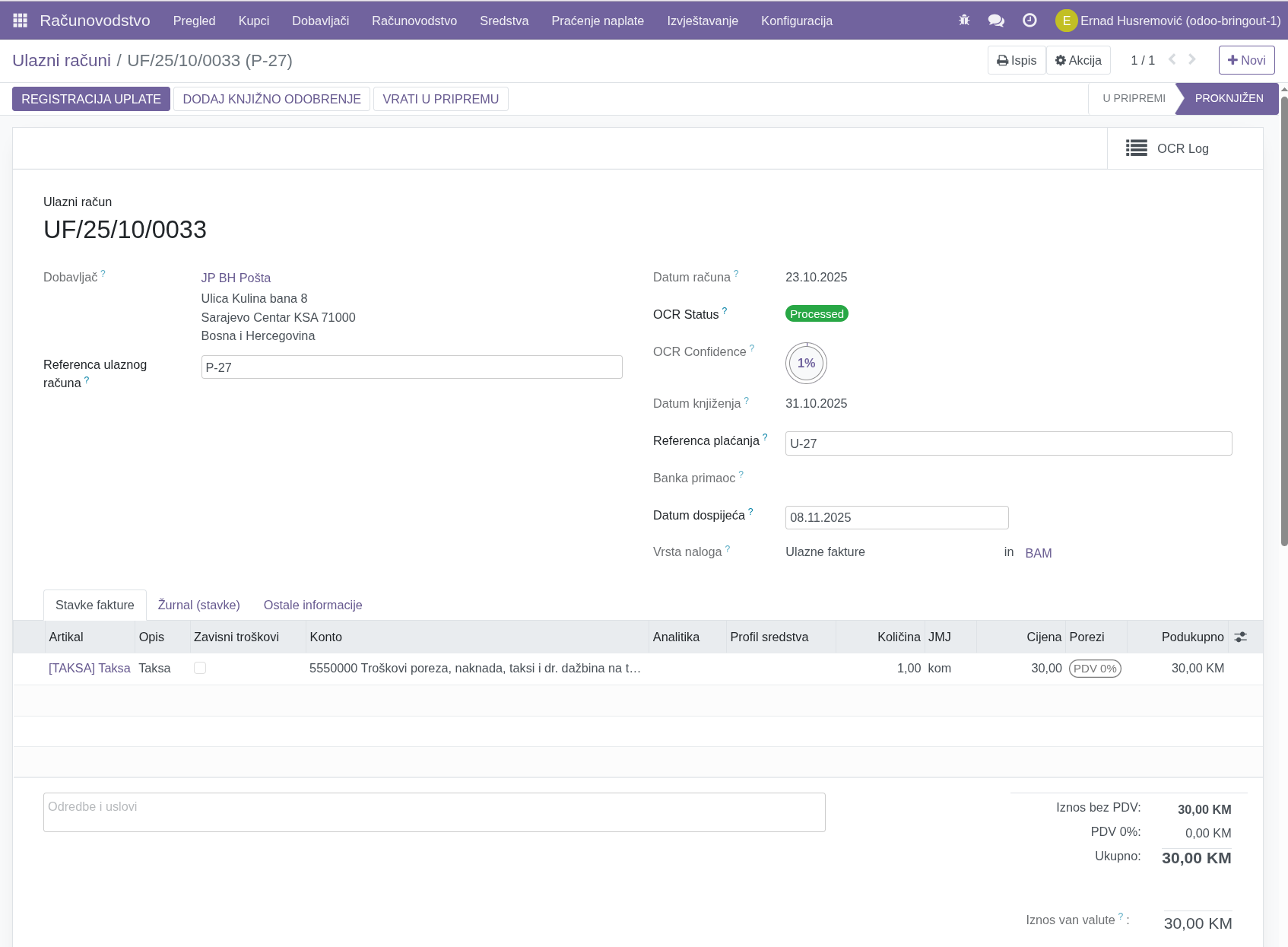Open the JP BH Pošta vendor link

coord(236,278)
